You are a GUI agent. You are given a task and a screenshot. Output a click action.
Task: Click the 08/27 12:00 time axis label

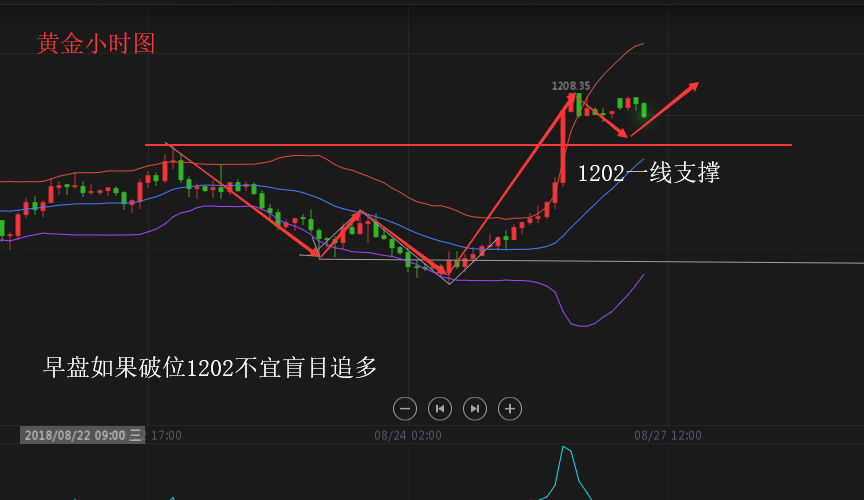[668, 436]
